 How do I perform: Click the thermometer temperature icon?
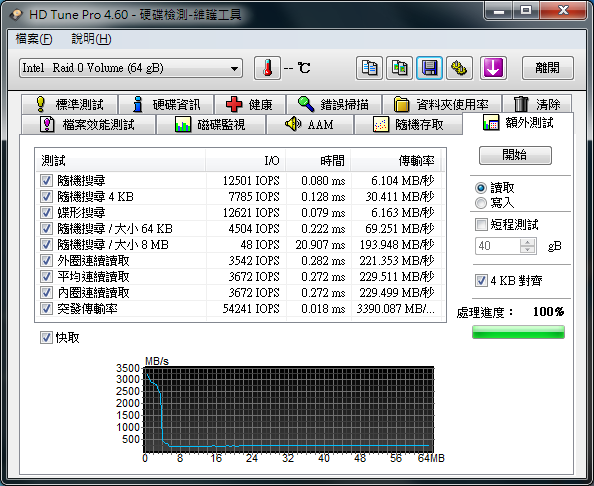[267, 68]
